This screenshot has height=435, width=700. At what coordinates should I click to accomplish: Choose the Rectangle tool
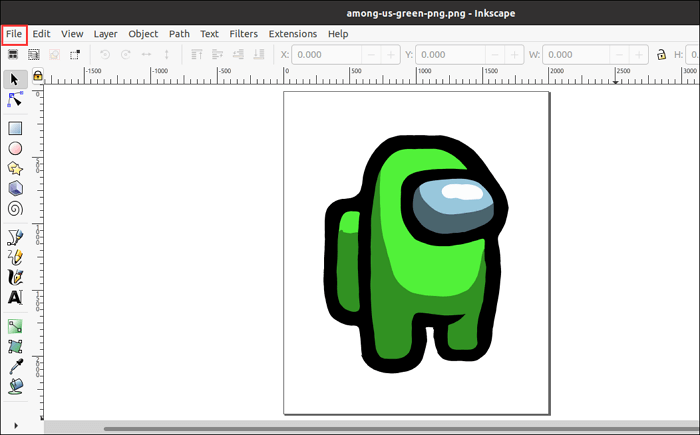coord(15,128)
